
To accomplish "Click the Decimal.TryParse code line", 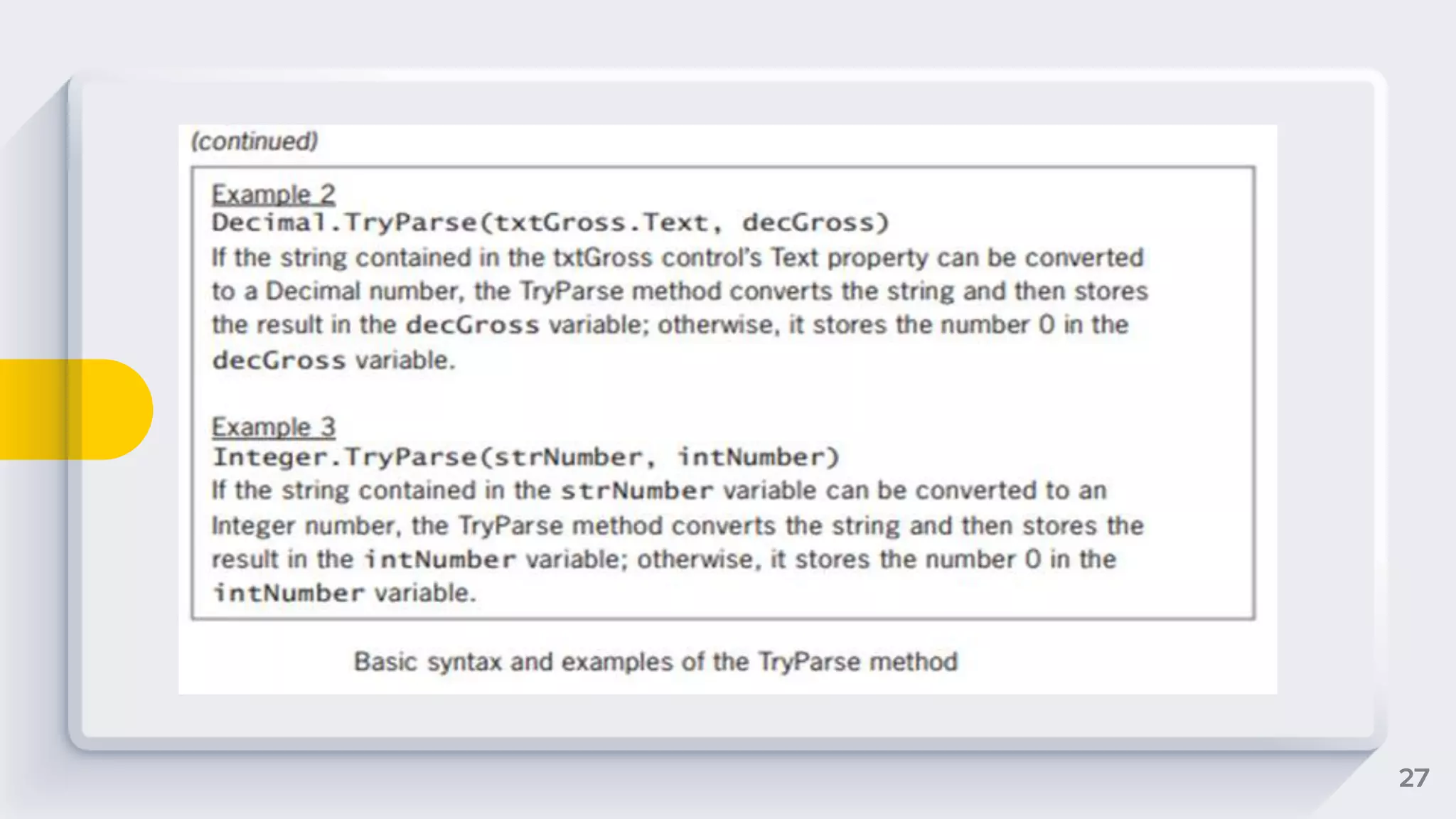I will (550, 223).
